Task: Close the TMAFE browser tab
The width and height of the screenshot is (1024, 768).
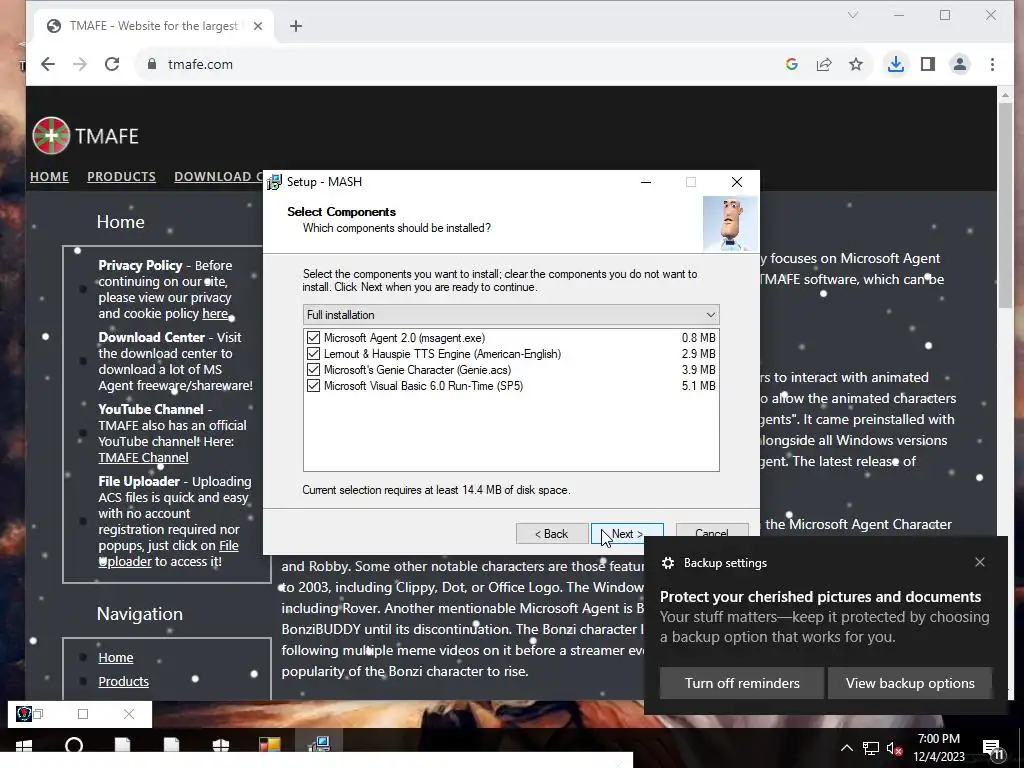Action: click(x=258, y=26)
